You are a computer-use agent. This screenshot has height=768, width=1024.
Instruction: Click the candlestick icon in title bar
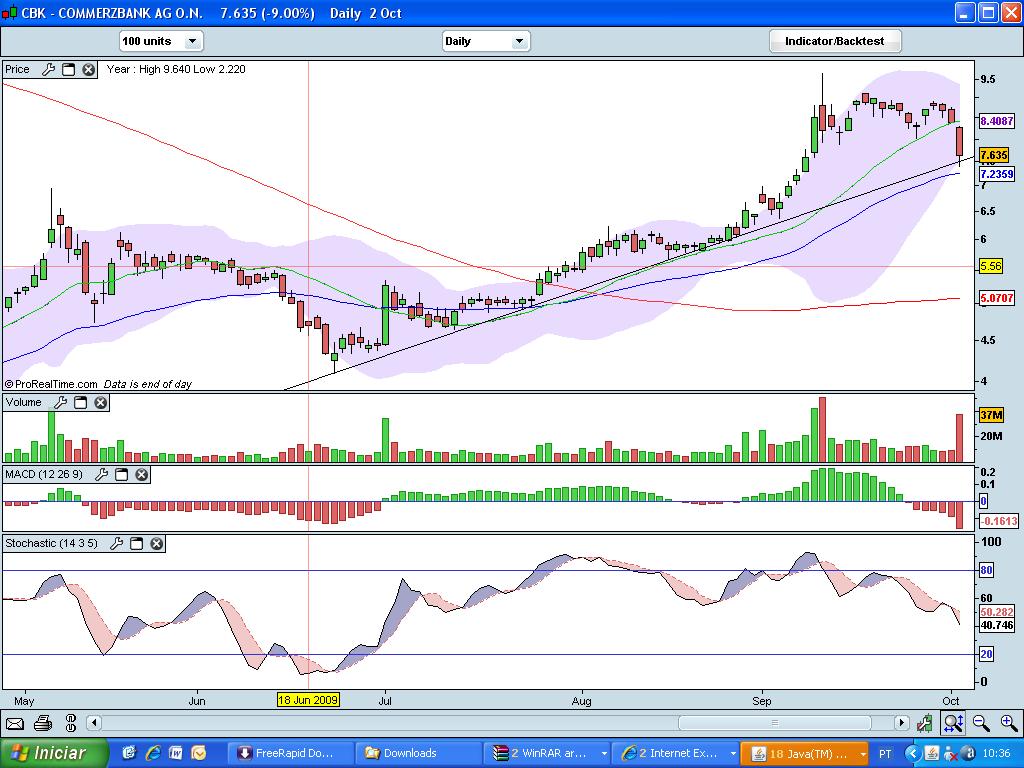pos(10,13)
